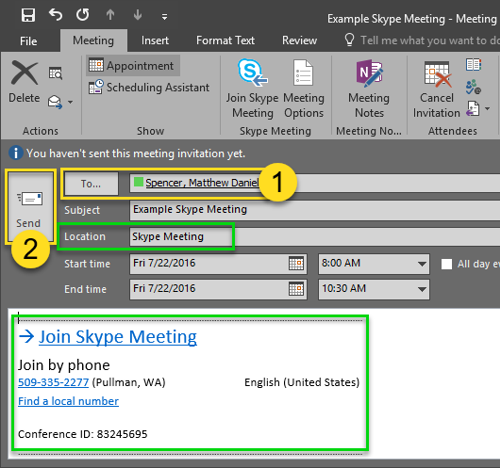Open the File tab
500x468 pixels.
click(x=28, y=41)
